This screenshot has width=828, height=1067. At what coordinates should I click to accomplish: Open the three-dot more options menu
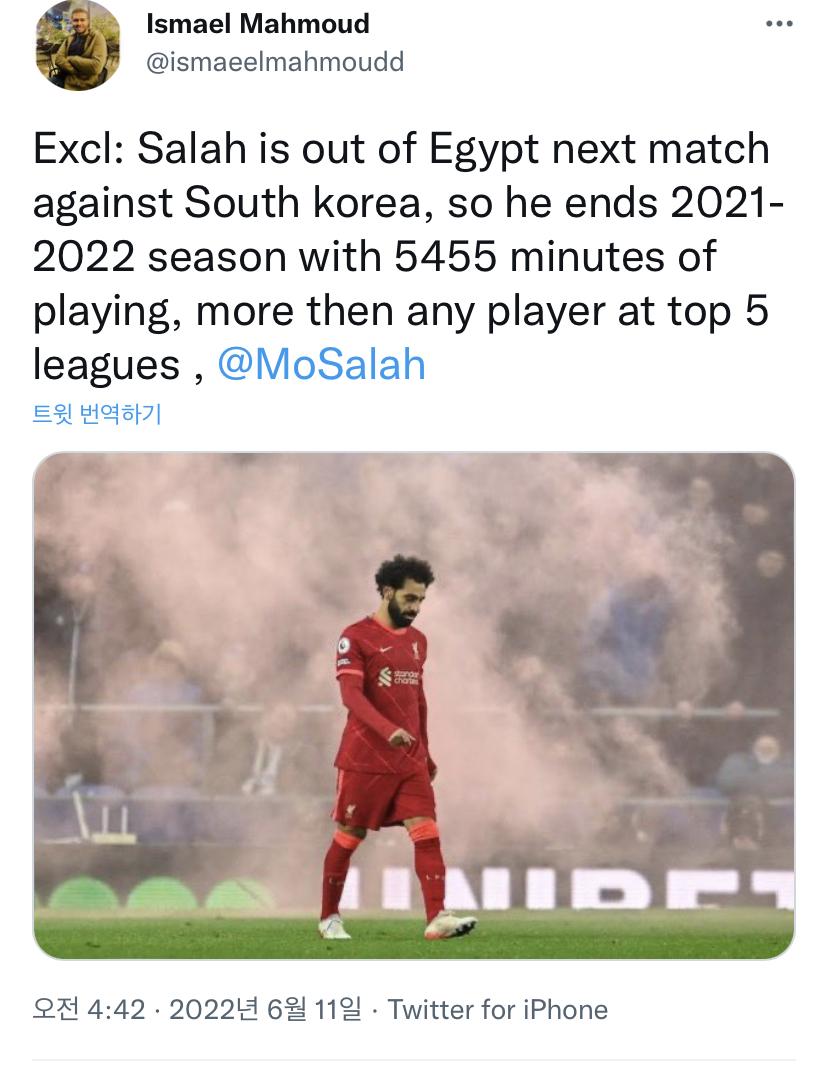[779, 24]
